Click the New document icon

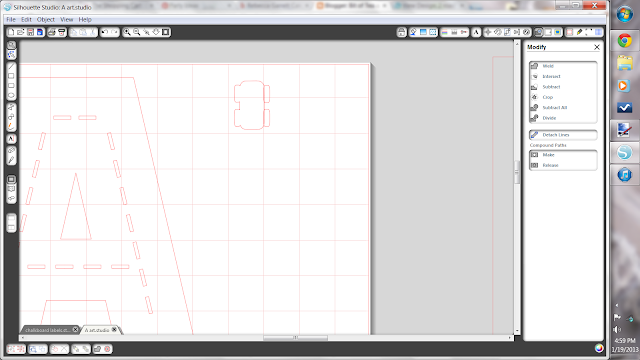click(11, 32)
